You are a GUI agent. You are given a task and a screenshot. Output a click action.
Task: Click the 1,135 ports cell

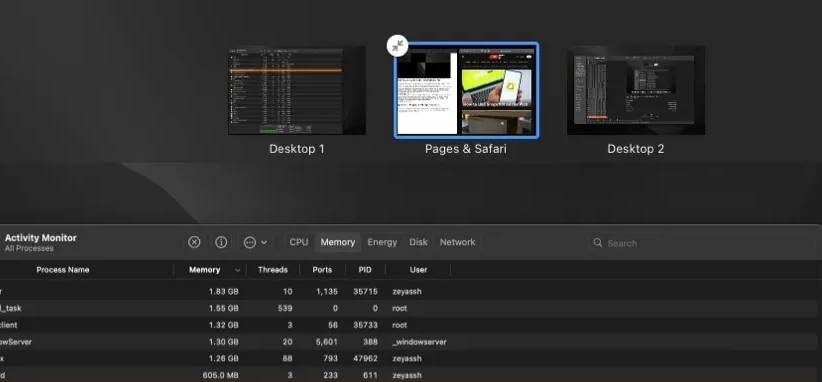[x=327, y=291]
